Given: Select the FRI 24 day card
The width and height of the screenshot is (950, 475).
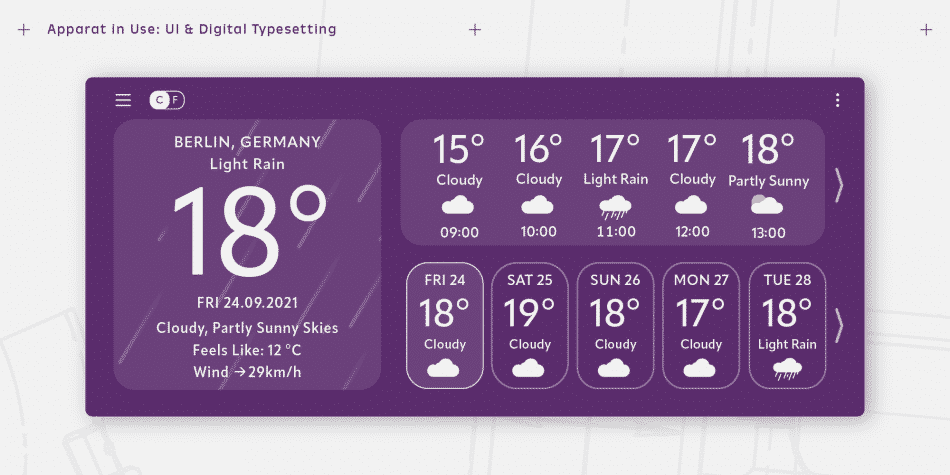Looking at the screenshot, I should (x=444, y=325).
